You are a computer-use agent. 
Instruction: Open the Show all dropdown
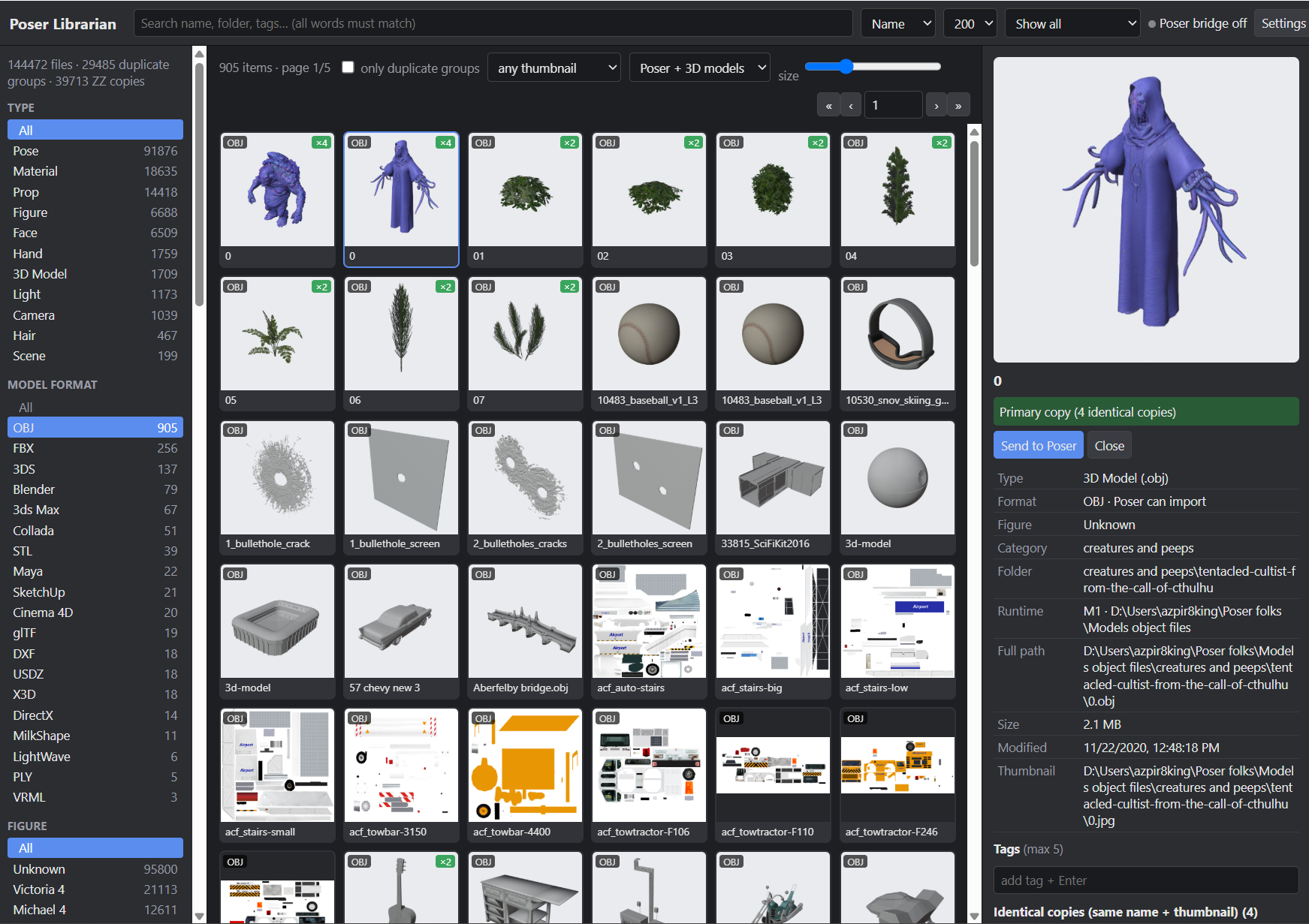(x=1072, y=23)
